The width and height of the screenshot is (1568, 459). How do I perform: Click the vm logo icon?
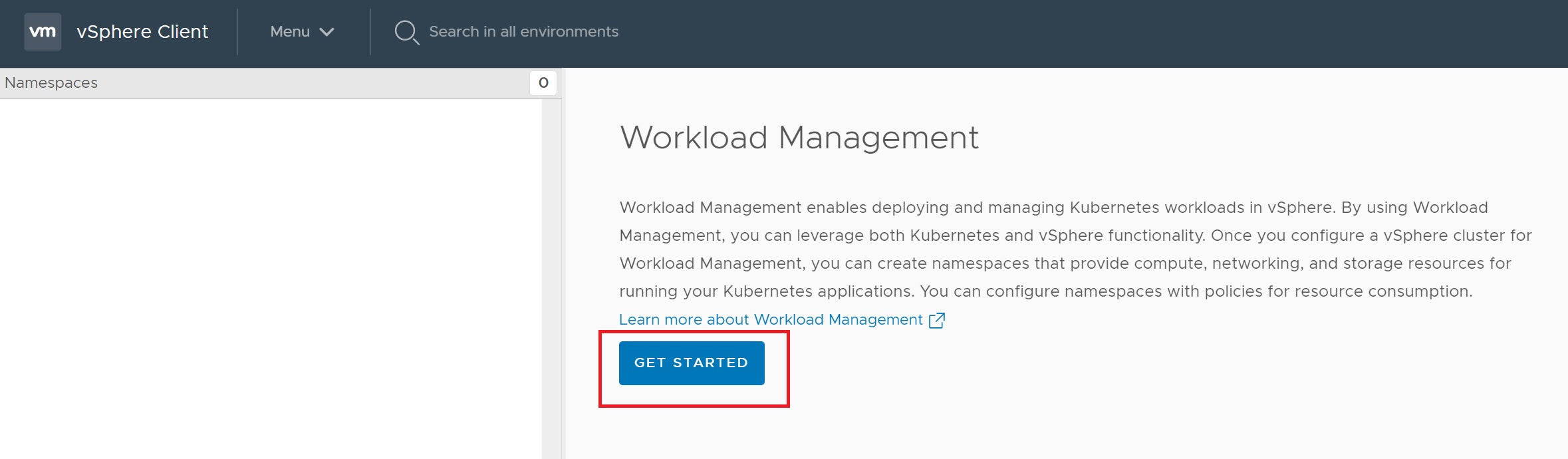[x=43, y=32]
